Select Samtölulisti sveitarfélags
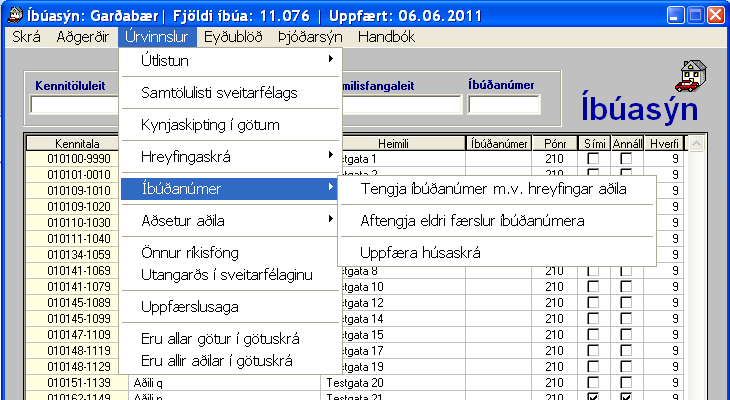This screenshot has width=730, height=400. pyautogui.click(x=230, y=93)
